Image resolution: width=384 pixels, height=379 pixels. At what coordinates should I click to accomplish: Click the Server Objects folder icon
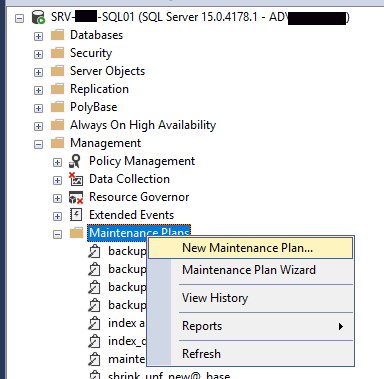[x=57, y=71]
